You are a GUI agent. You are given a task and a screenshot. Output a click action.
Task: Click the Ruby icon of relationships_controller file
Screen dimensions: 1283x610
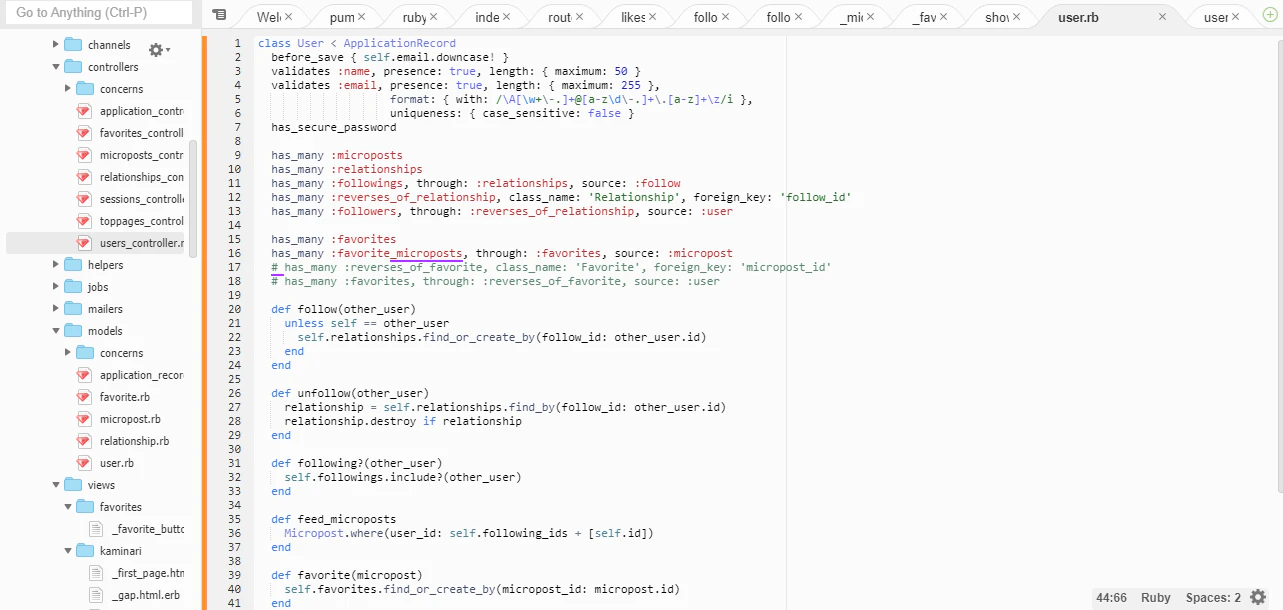[84, 177]
